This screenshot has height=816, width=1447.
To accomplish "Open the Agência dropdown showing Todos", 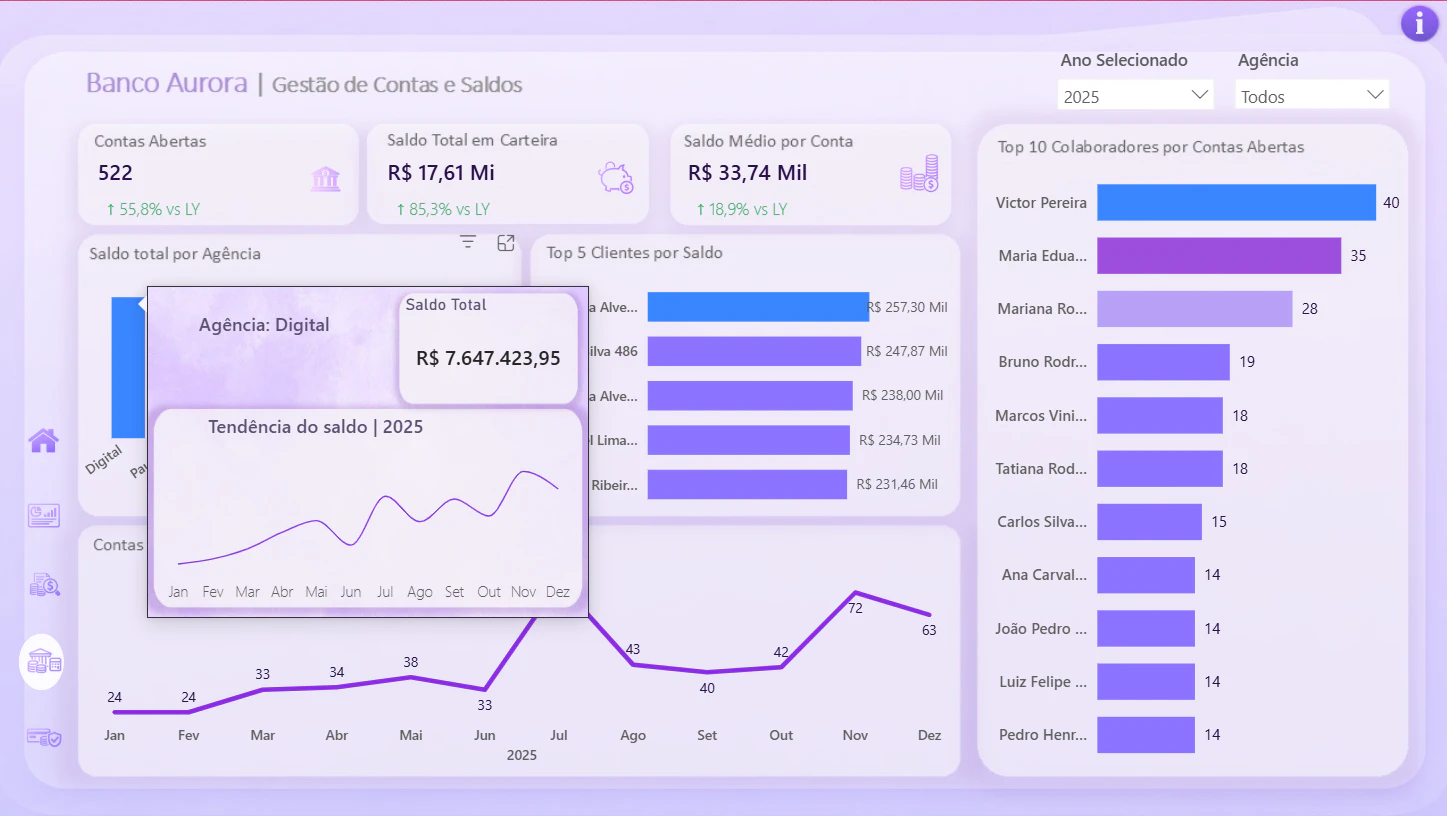I will point(1312,96).
